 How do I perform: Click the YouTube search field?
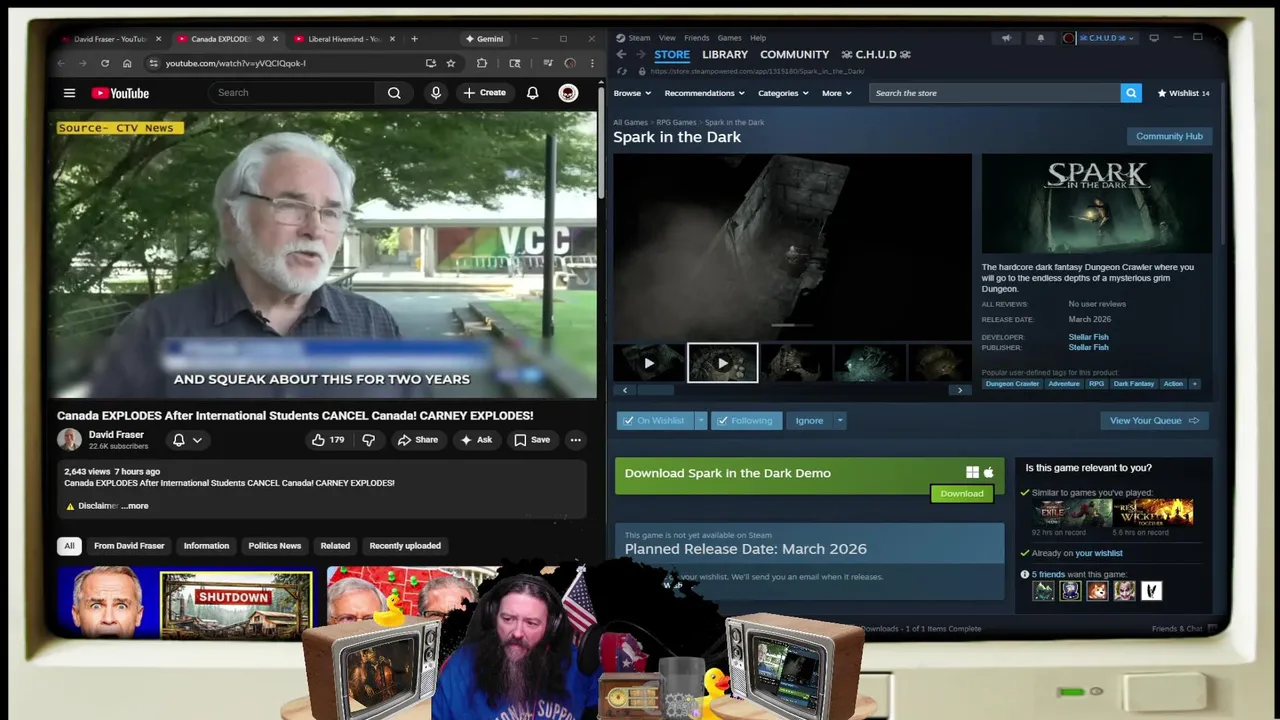[292, 93]
